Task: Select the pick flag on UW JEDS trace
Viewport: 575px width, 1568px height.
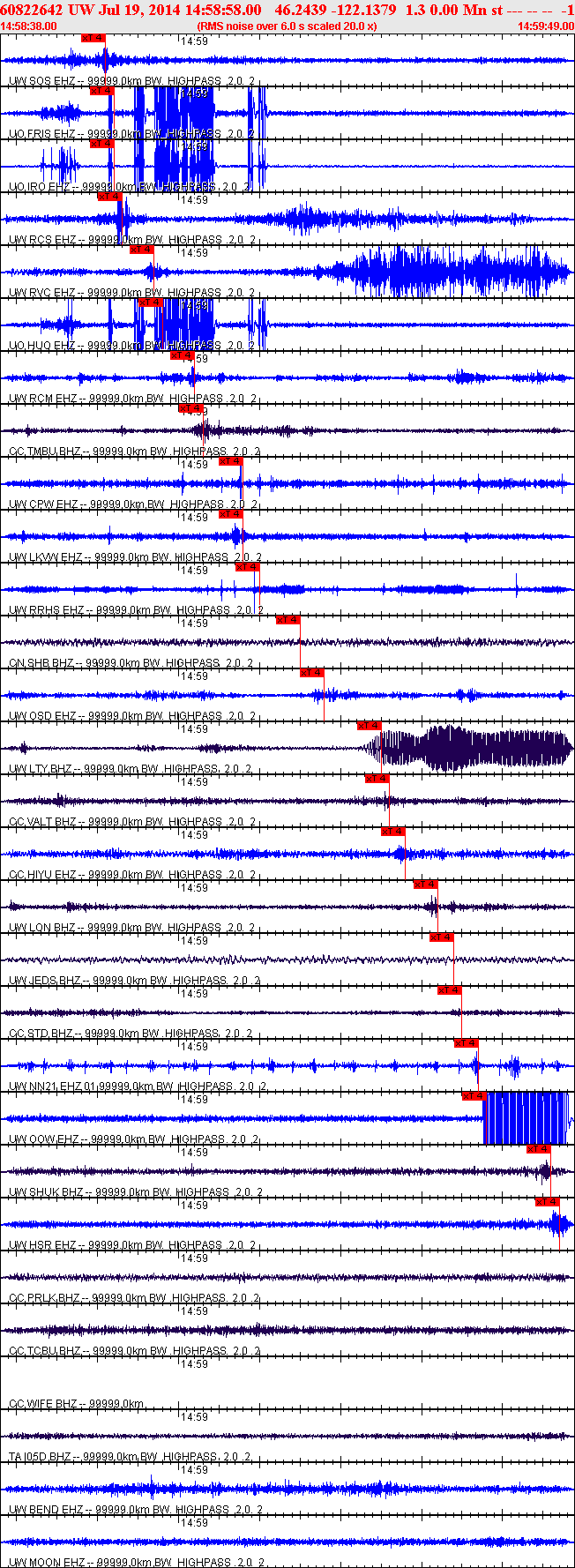Action: (x=442, y=937)
